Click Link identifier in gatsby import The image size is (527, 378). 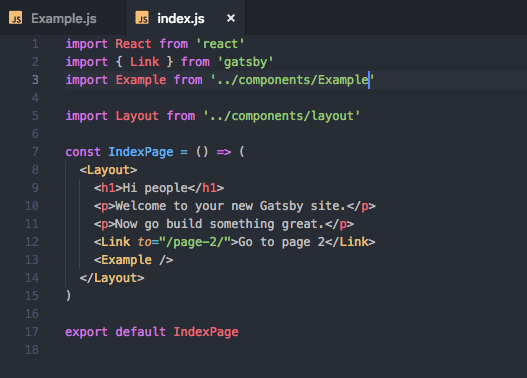(x=145, y=62)
